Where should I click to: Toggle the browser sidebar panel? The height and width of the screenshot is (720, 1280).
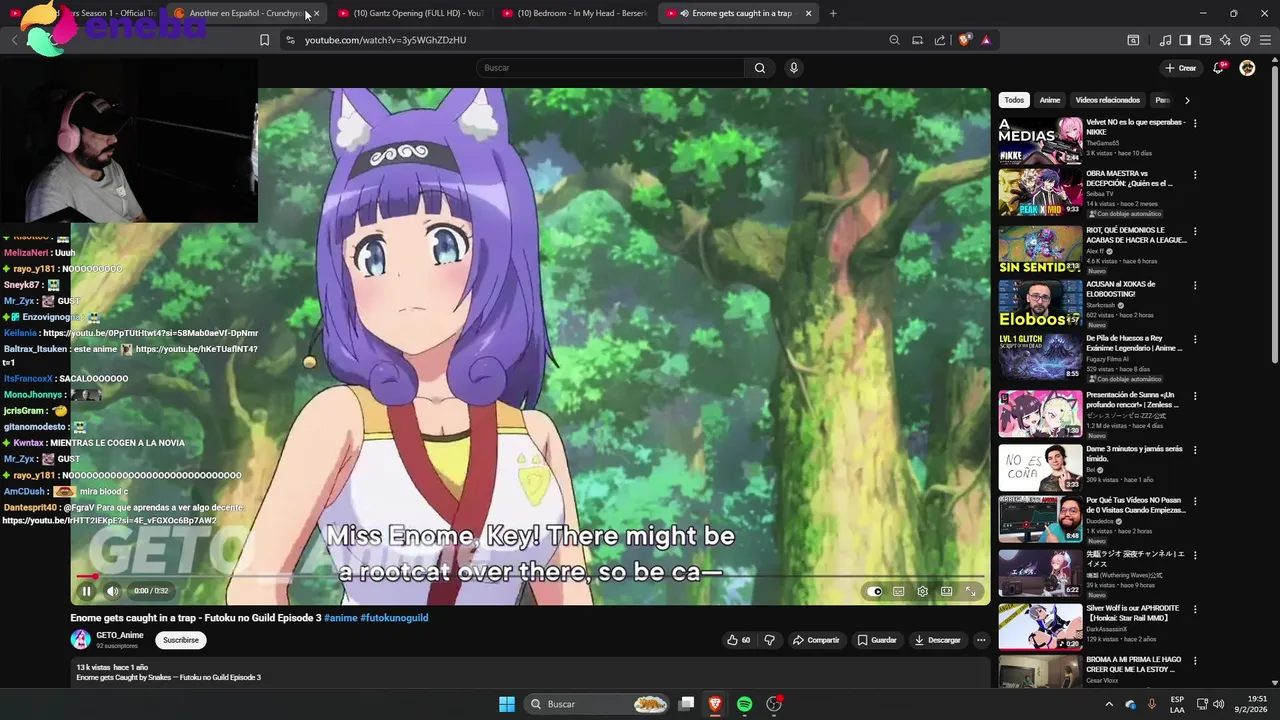pyautogui.click(x=1185, y=40)
